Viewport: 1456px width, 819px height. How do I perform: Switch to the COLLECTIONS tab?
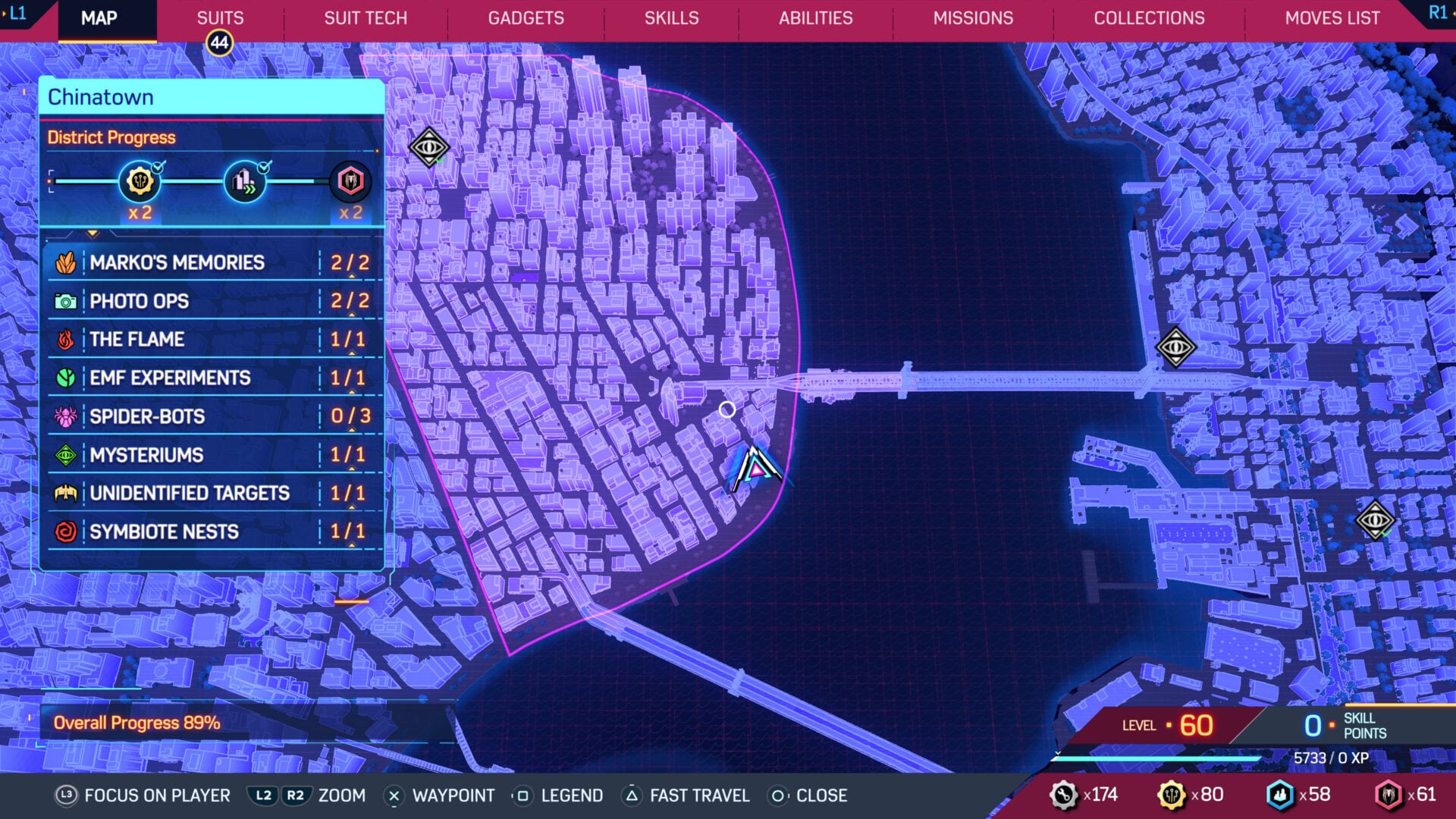(1148, 18)
